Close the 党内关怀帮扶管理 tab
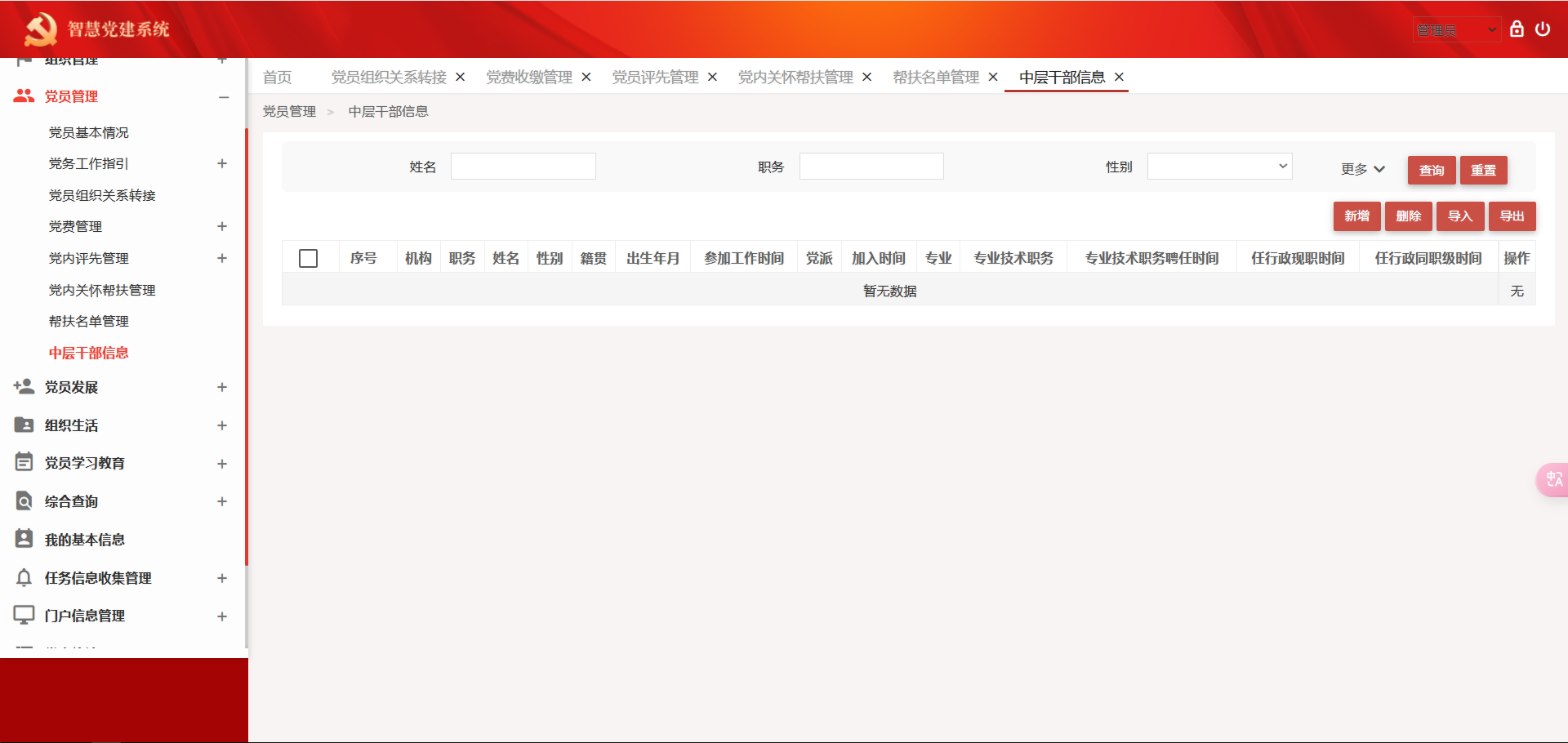Image resolution: width=1568 pixels, height=743 pixels. [x=867, y=77]
